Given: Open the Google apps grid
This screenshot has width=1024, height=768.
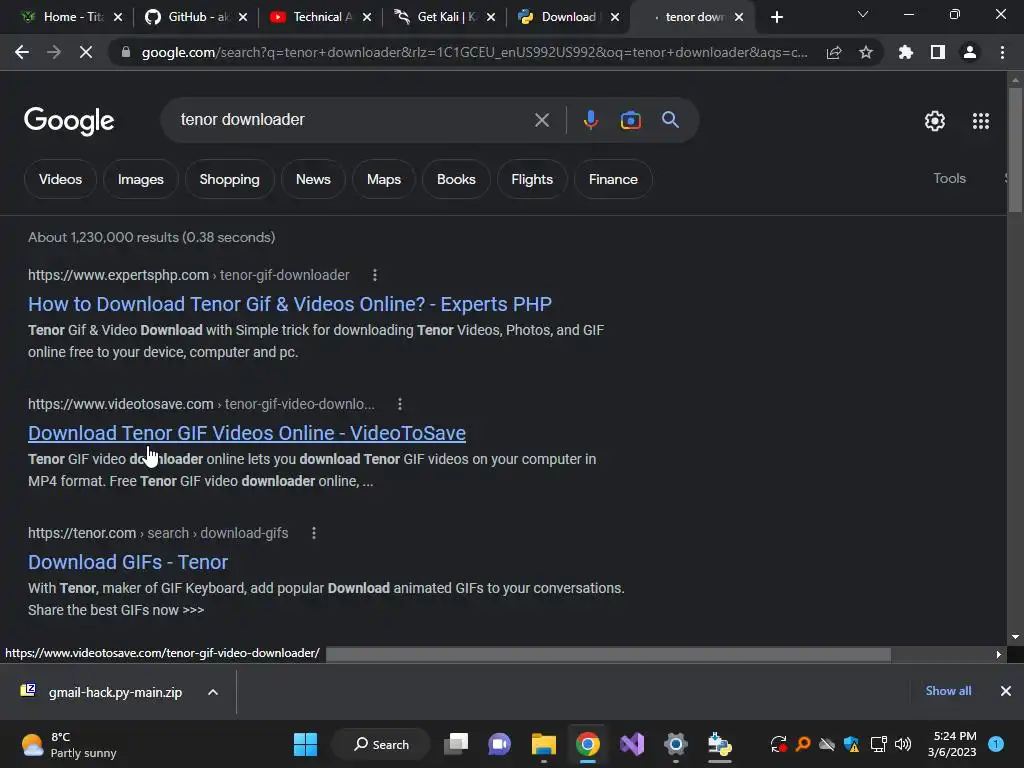Looking at the screenshot, I should click(981, 121).
